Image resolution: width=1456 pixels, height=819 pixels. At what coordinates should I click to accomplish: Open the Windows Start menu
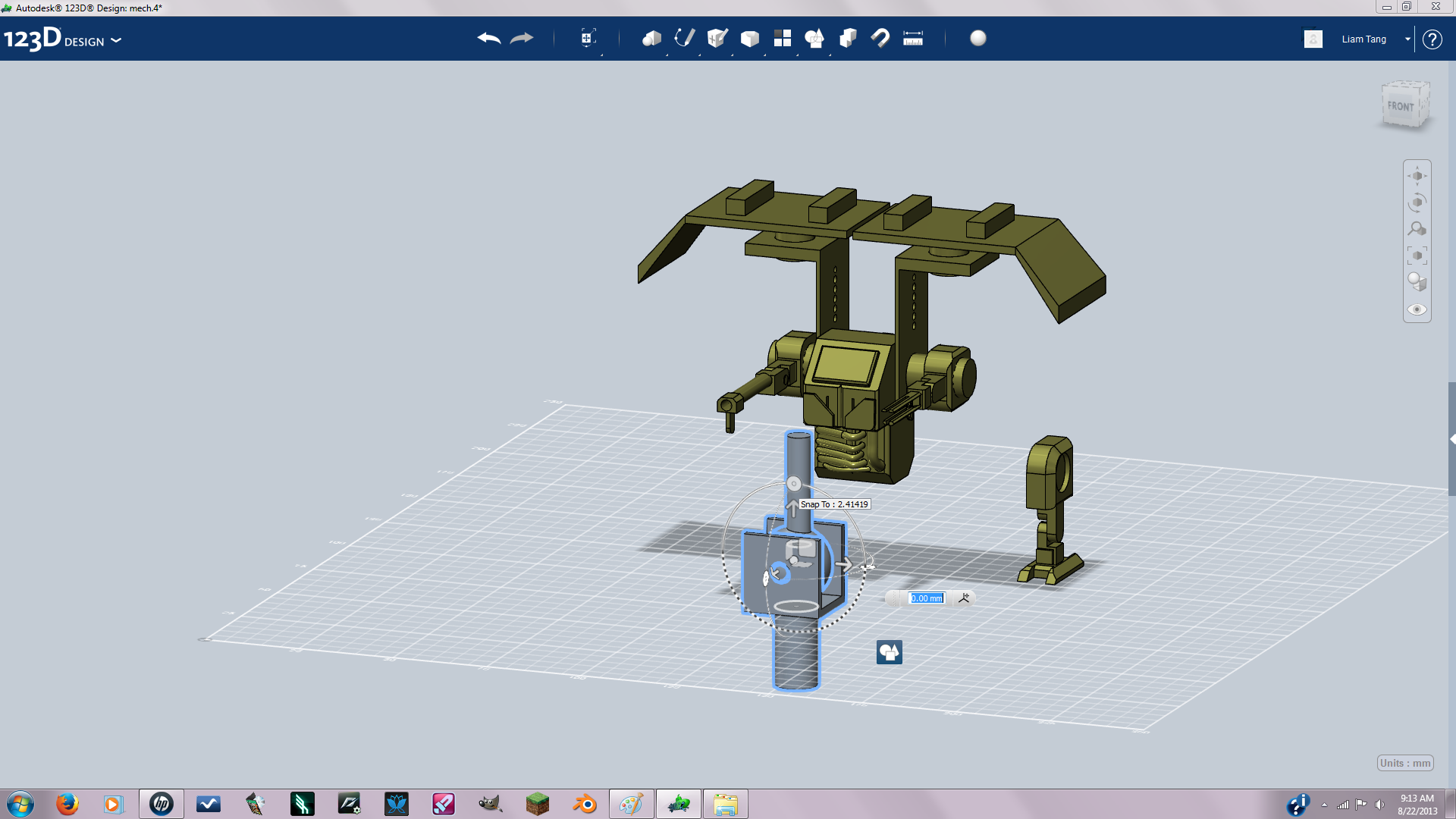[20, 804]
